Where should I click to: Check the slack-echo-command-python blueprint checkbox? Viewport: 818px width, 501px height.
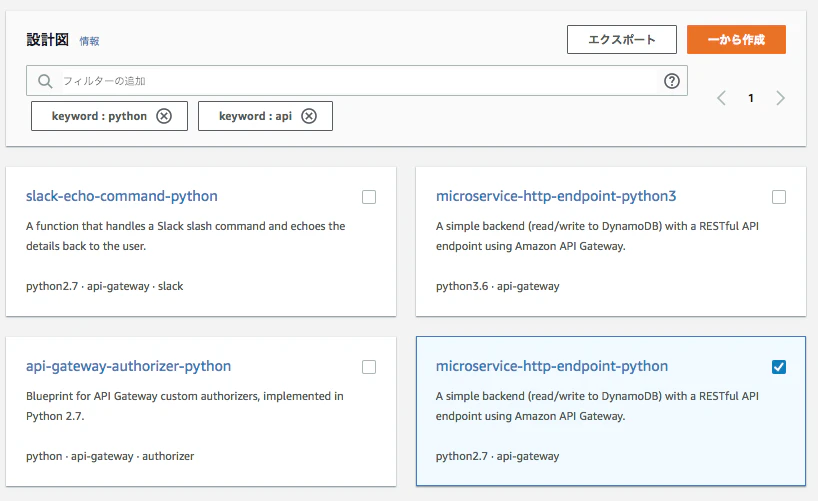click(369, 197)
